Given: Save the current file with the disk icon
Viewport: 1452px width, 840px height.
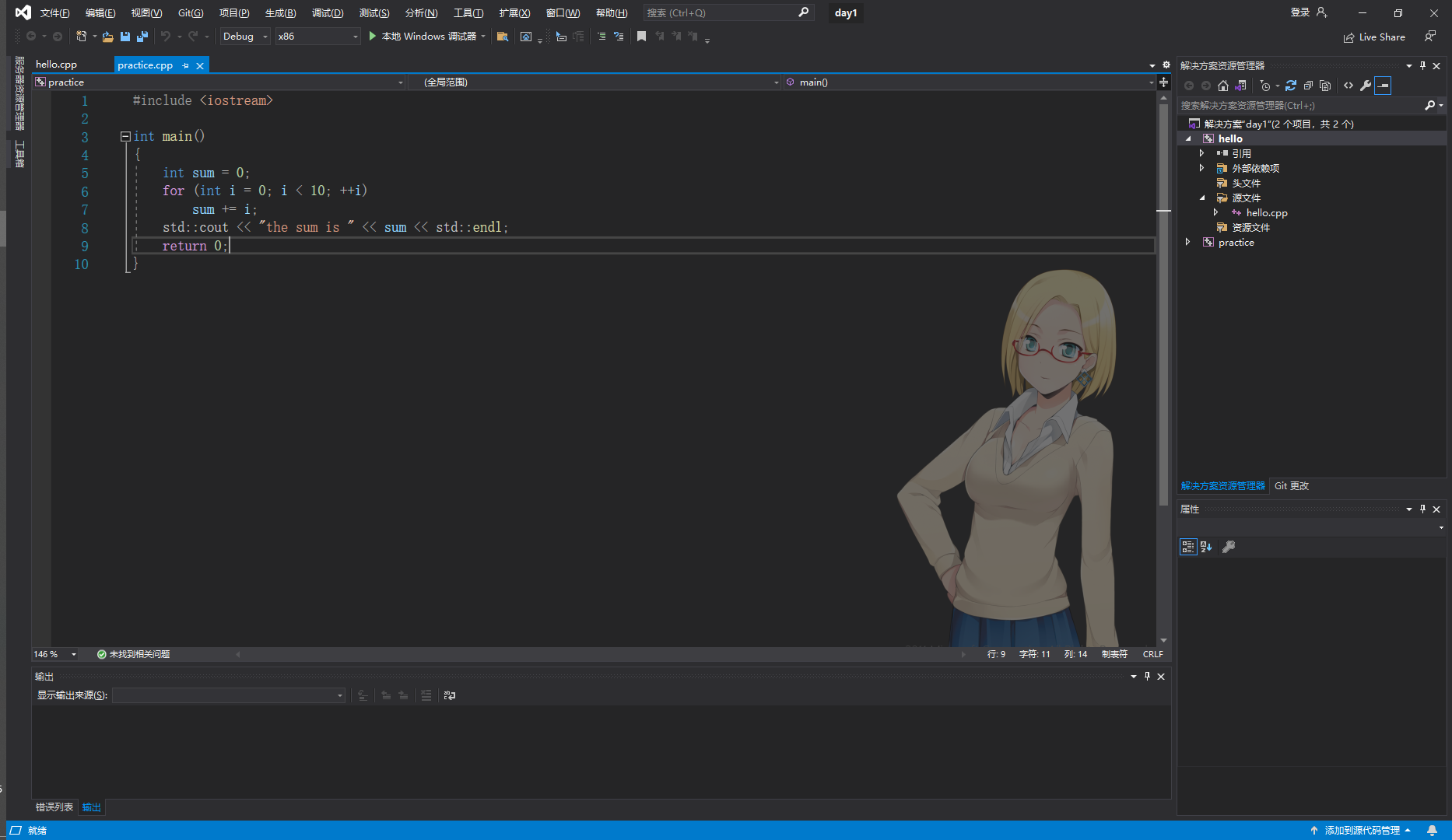Looking at the screenshot, I should pos(125,37).
